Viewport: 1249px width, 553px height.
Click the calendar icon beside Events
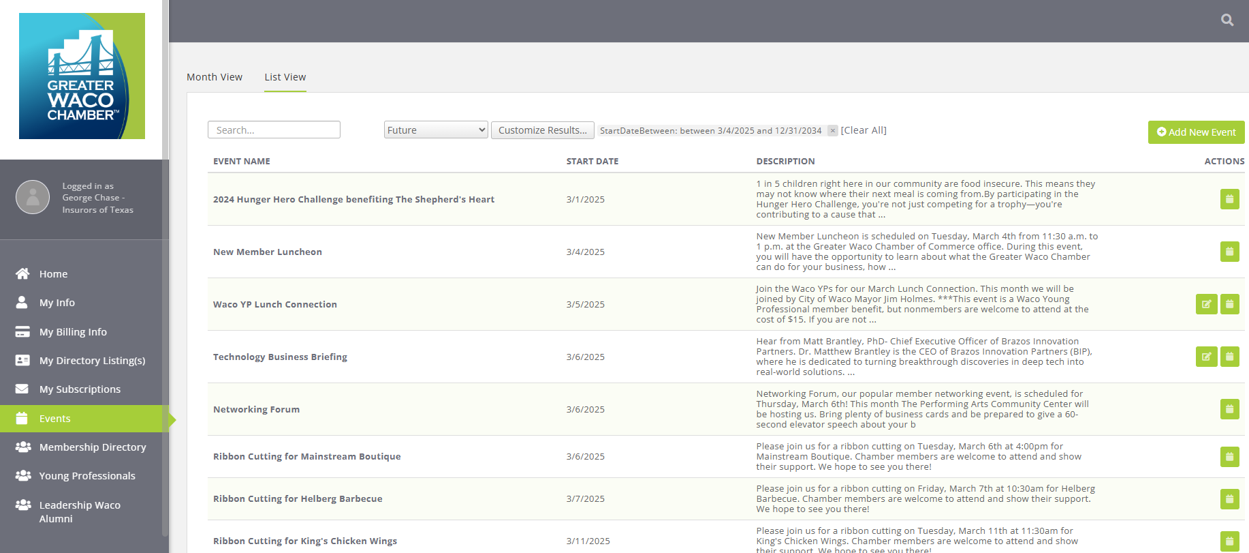(22, 418)
